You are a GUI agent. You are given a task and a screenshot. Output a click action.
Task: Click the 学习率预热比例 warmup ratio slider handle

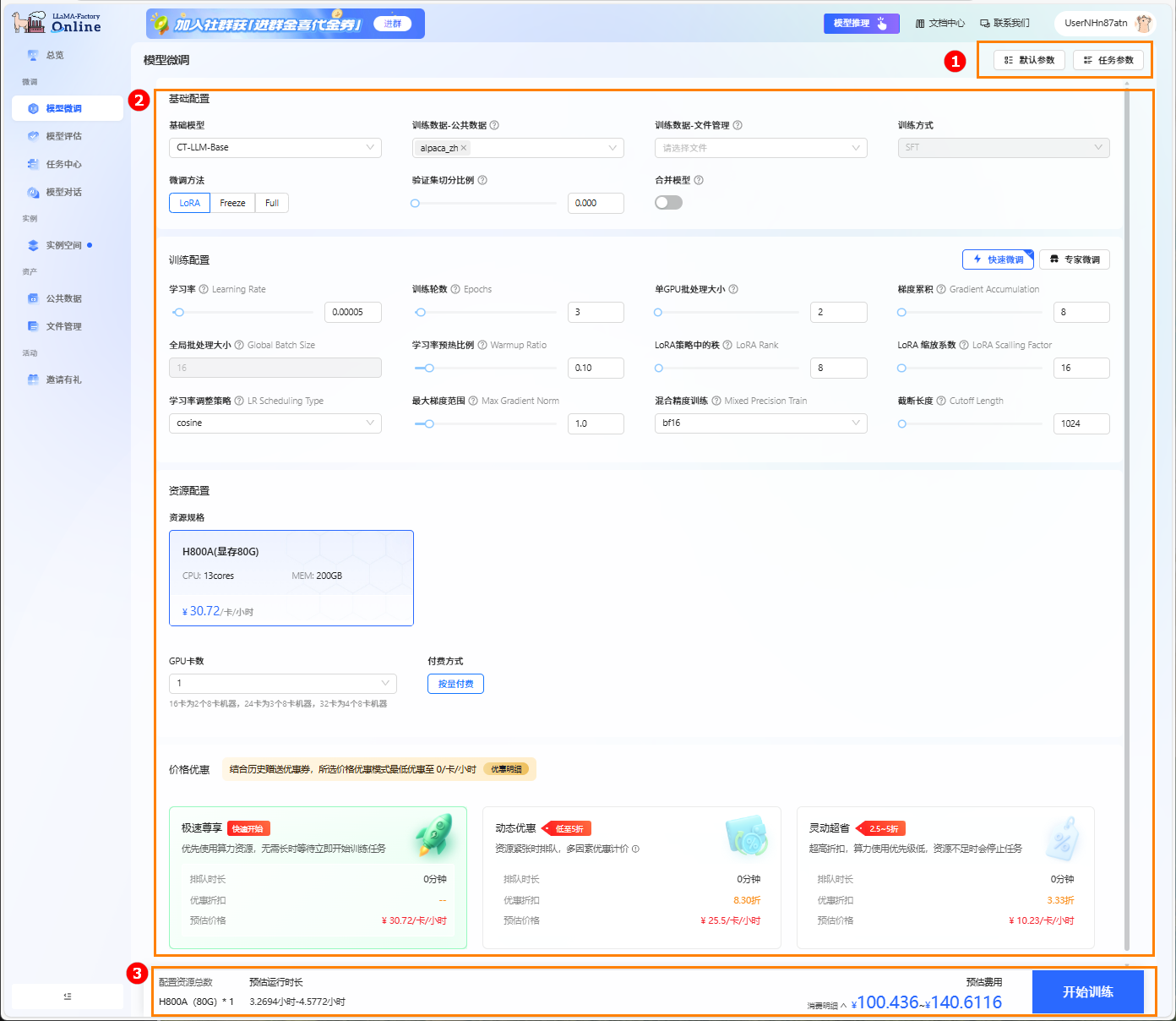click(x=429, y=369)
